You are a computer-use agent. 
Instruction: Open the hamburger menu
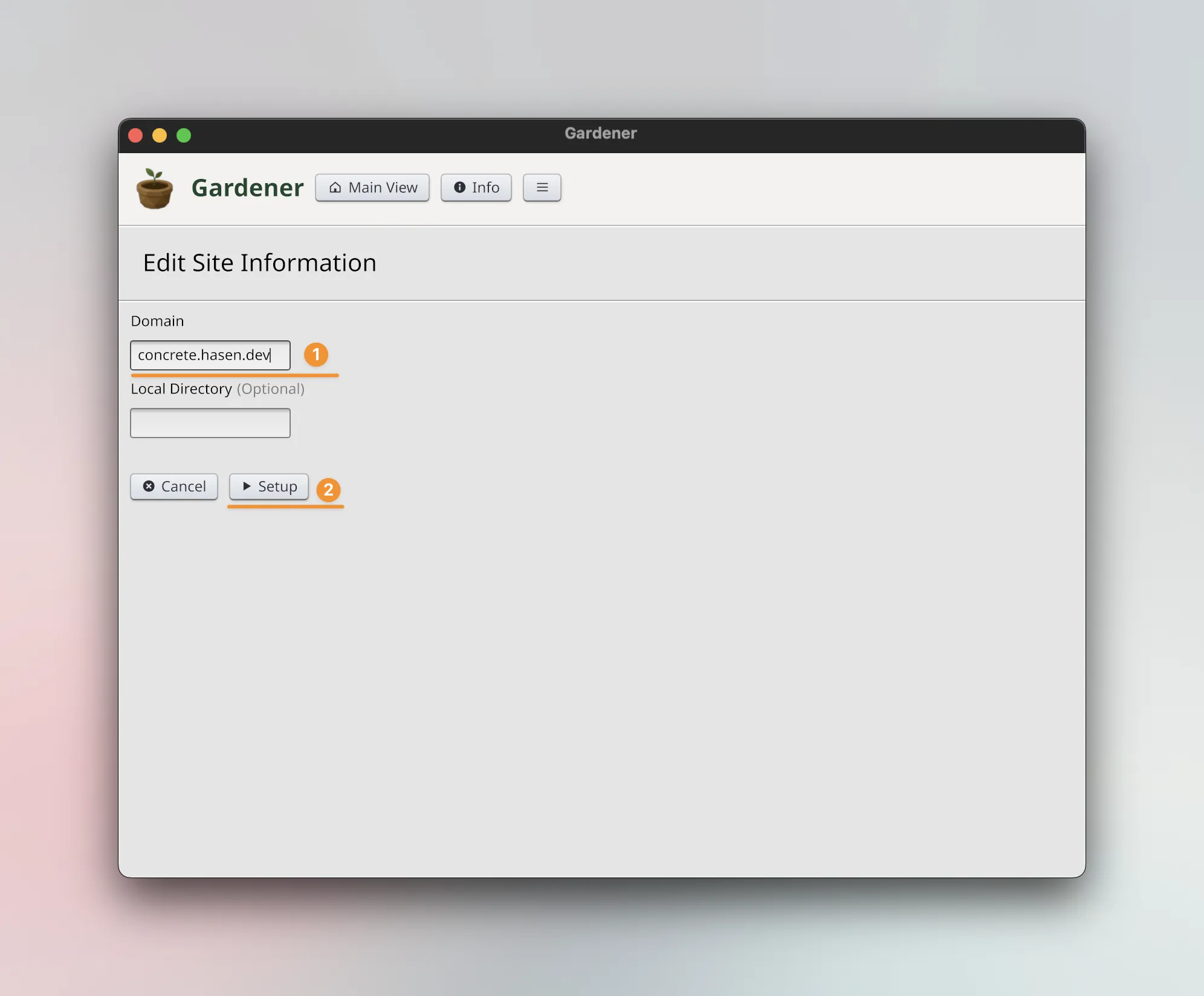point(542,187)
